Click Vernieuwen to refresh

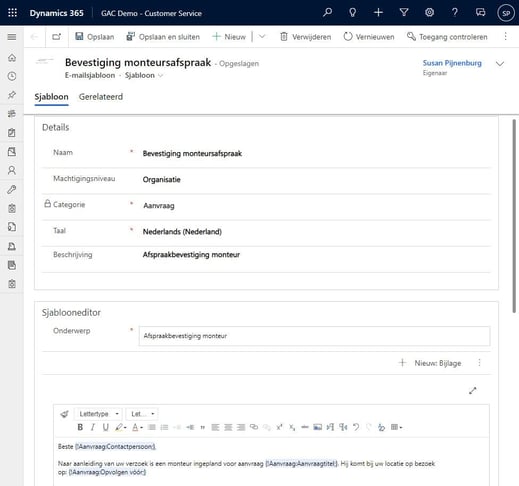pyautogui.click(x=369, y=37)
